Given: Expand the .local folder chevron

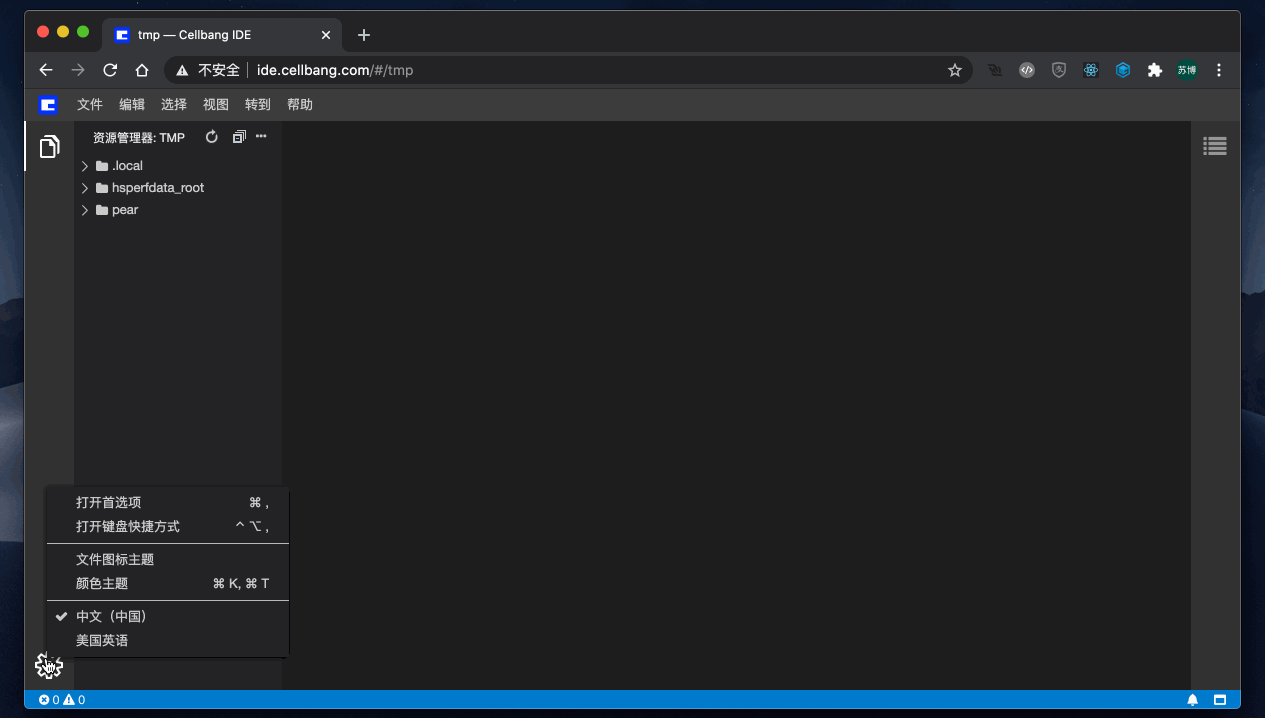Looking at the screenshot, I should coord(85,166).
